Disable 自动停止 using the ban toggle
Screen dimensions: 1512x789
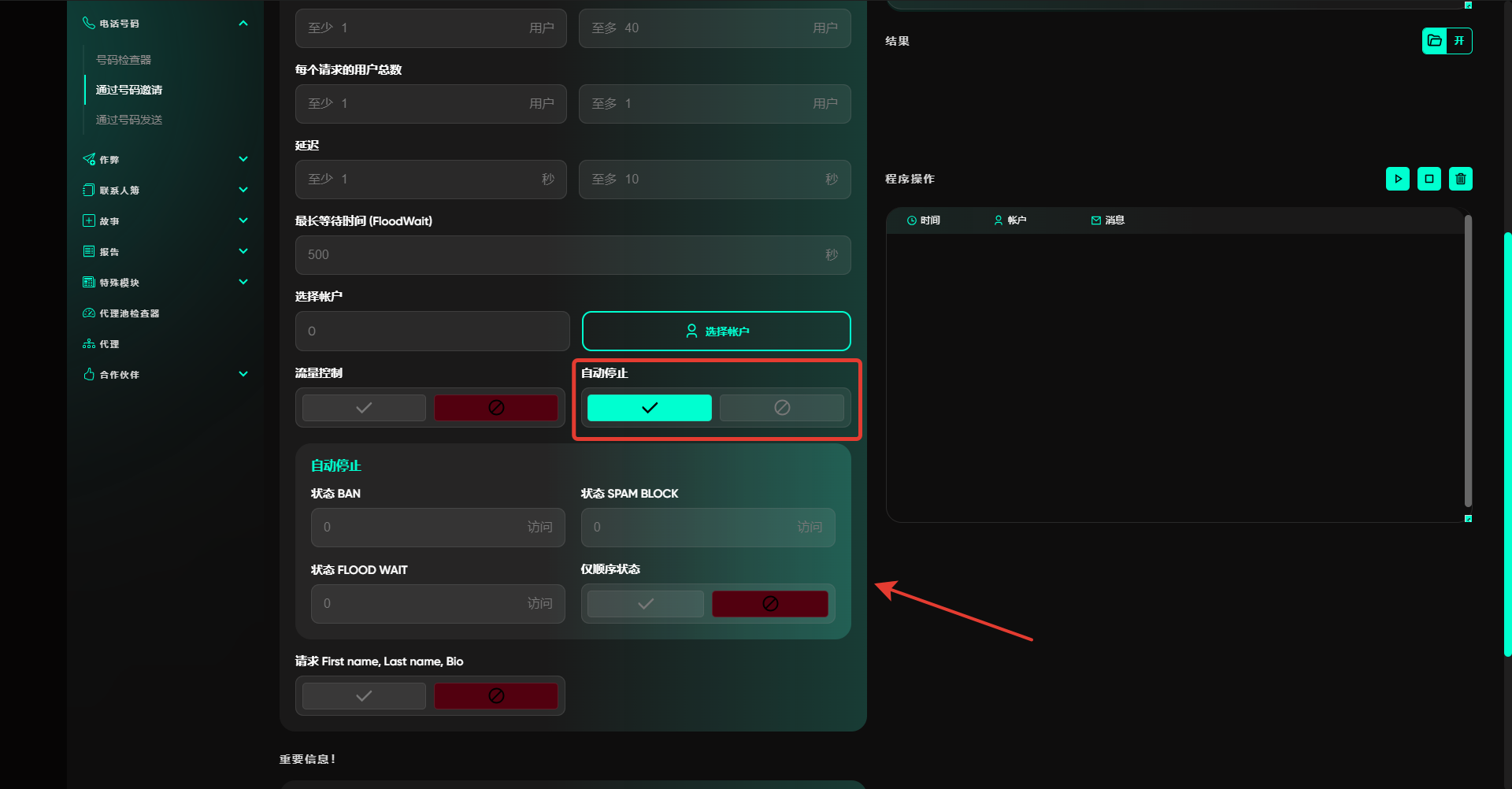(781, 408)
